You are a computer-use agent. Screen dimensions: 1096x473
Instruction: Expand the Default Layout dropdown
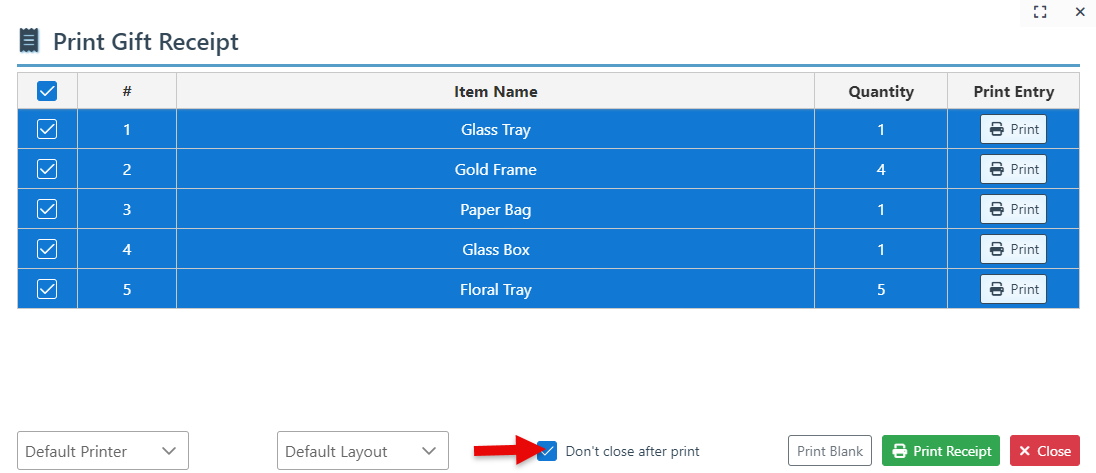pos(362,451)
